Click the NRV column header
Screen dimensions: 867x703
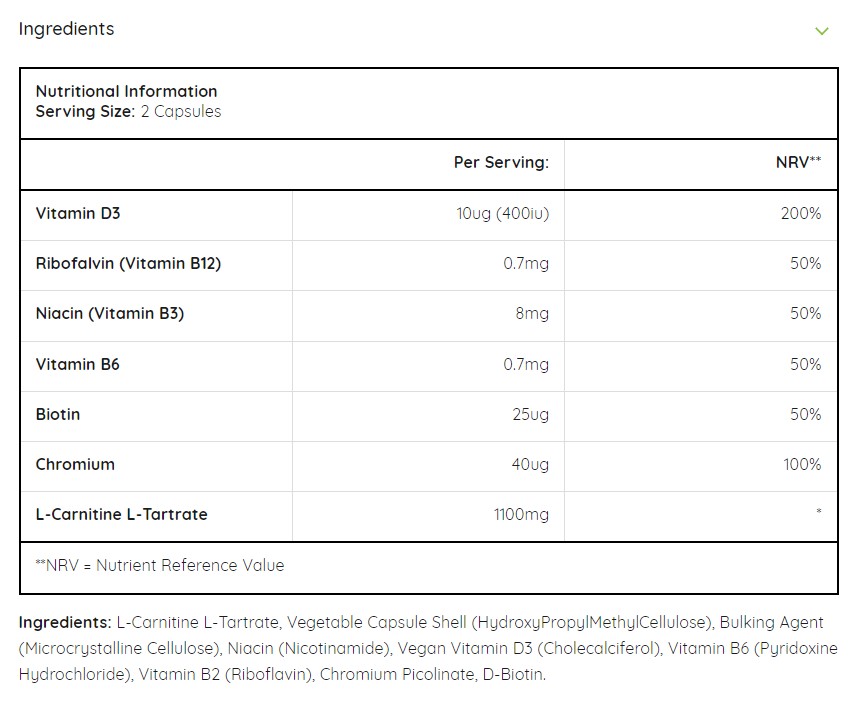(x=798, y=162)
